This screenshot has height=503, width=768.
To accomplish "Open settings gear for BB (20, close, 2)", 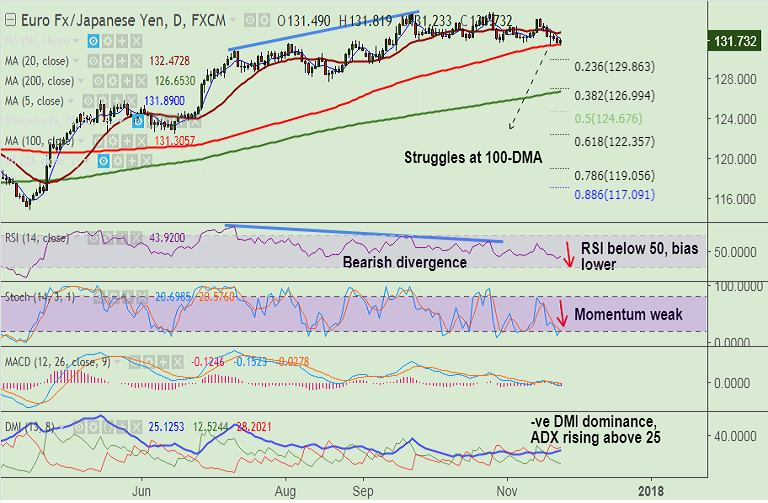I will [118, 161].
